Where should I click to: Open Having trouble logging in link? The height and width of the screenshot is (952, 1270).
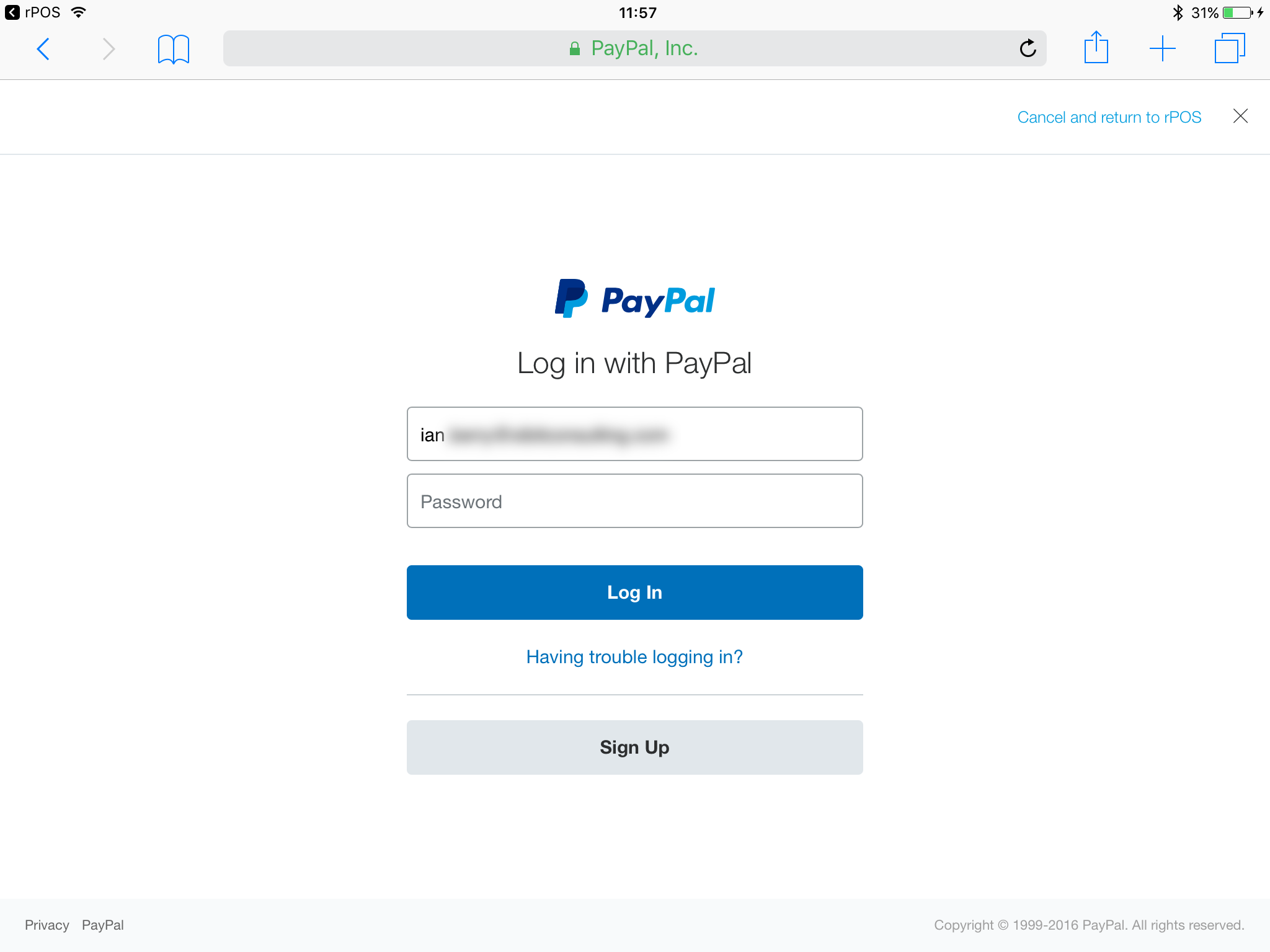pyautogui.click(x=634, y=657)
